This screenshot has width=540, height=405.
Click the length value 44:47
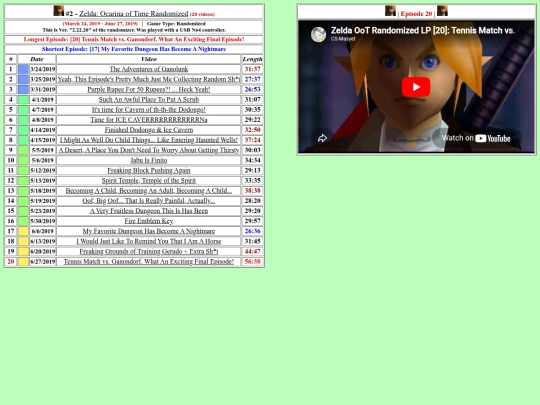[252, 251]
